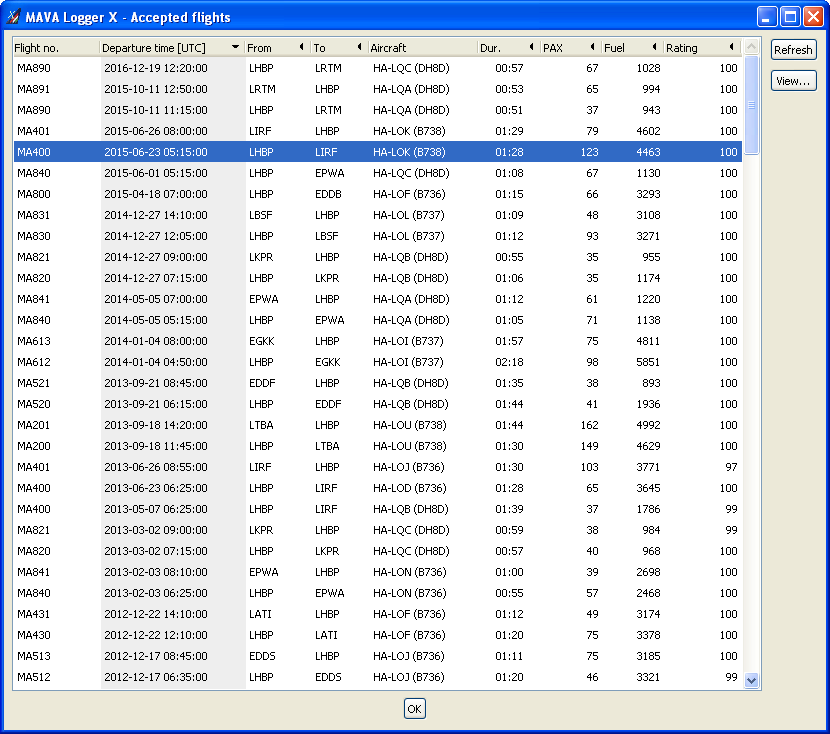This screenshot has height=734, width=830.
Task: Select flight MA840 departing 2014-05-05 05:15:00
Action: click(x=377, y=320)
